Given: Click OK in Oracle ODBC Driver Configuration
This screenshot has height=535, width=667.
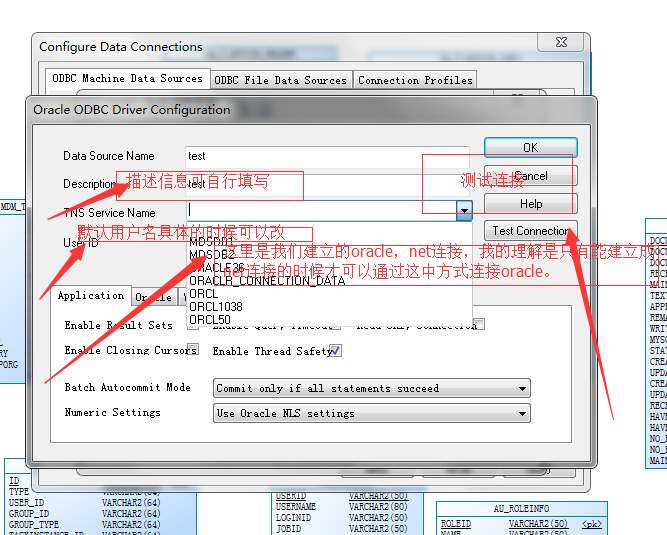Looking at the screenshot, I should click(530, 148).
